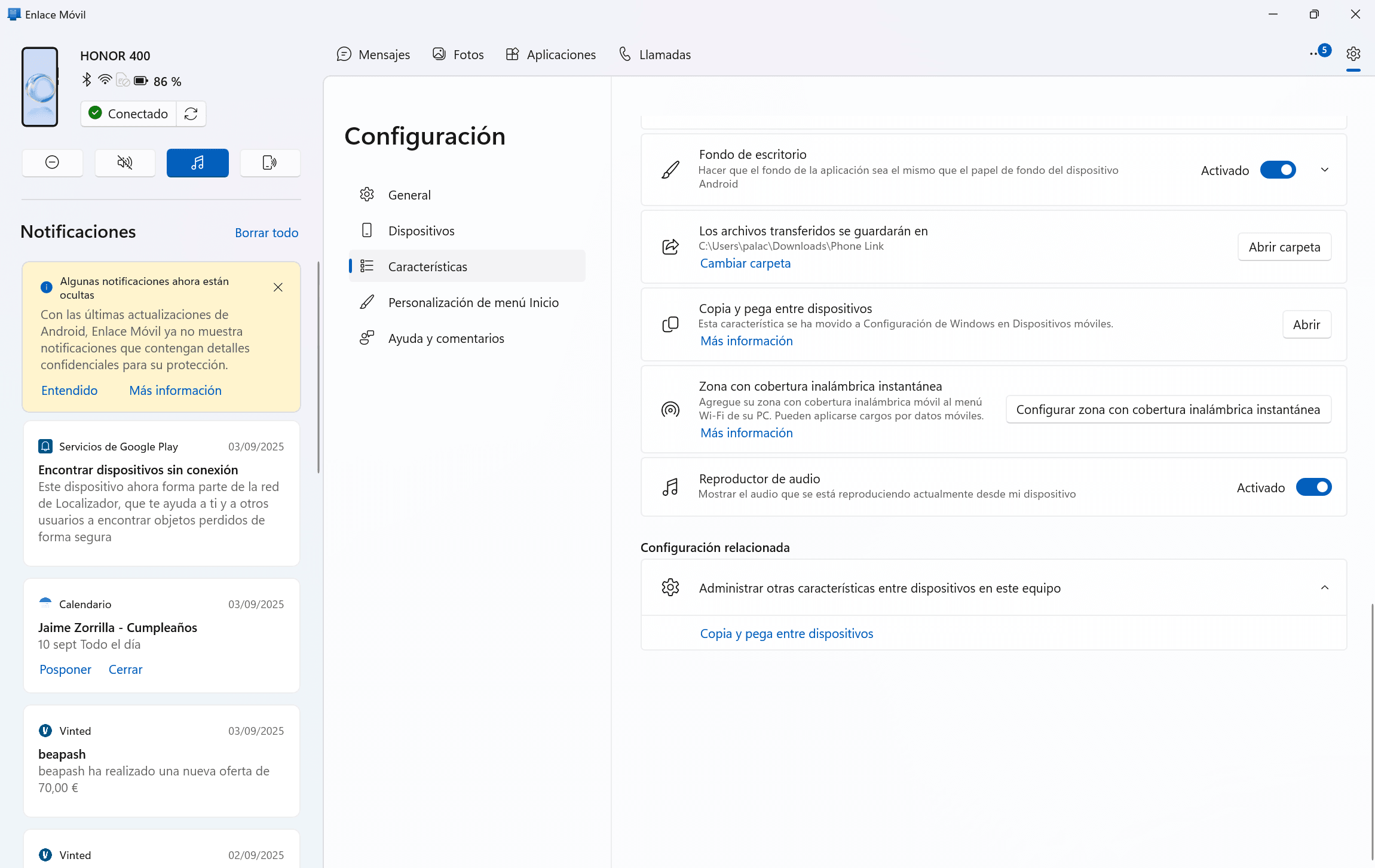Collapse Administrar otras características section
Image resolution: width=1375 pixels, height=868 pixels.
[x=1325, y=588]
